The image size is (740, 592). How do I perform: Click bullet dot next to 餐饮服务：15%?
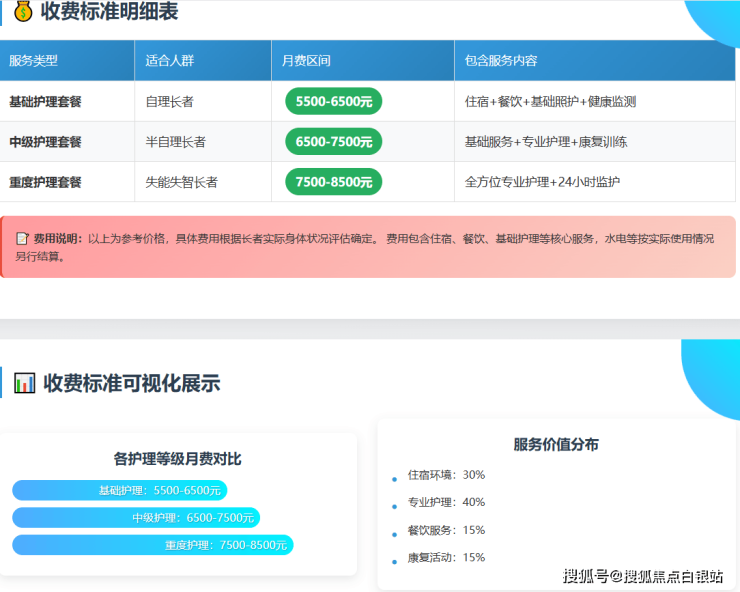click(395, 534)
